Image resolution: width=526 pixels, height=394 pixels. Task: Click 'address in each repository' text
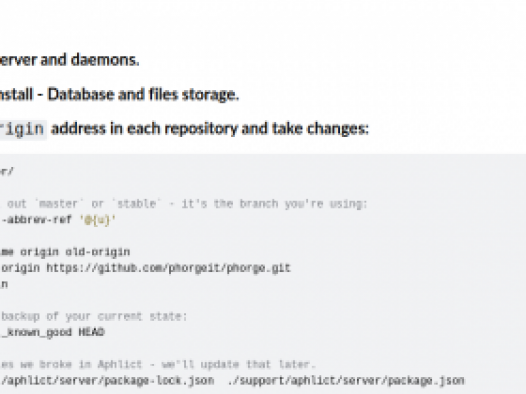pos(144,129)
